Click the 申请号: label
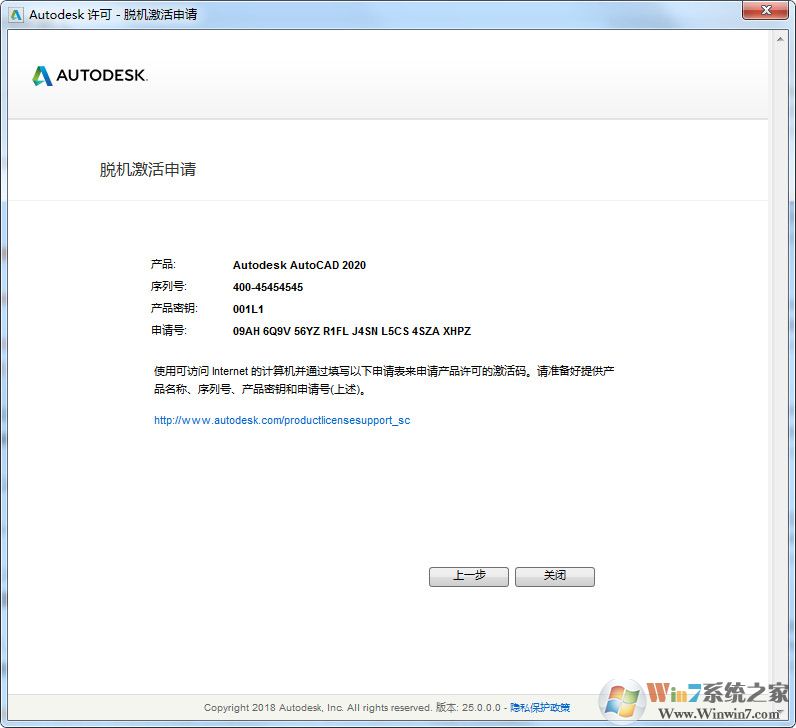796x728 pixels. (169, 331)
